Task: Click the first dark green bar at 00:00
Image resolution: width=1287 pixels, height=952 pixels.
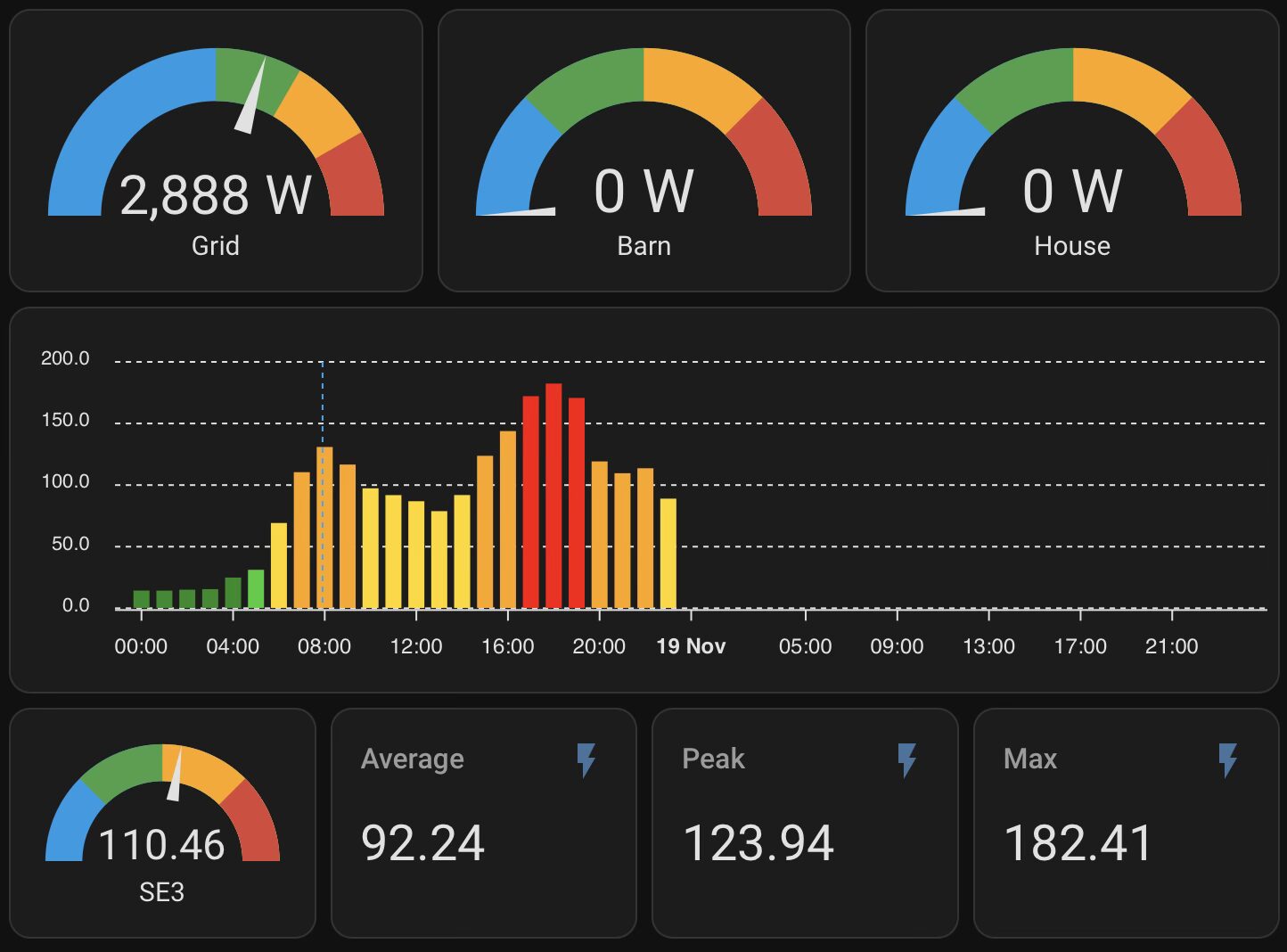Action: [142, 599]
